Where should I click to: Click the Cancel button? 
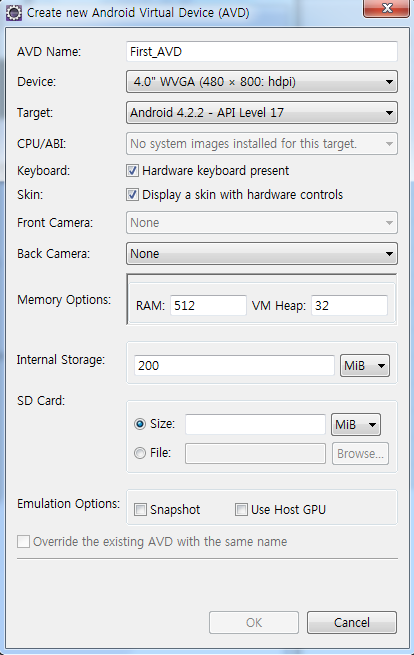coord(352,622)
